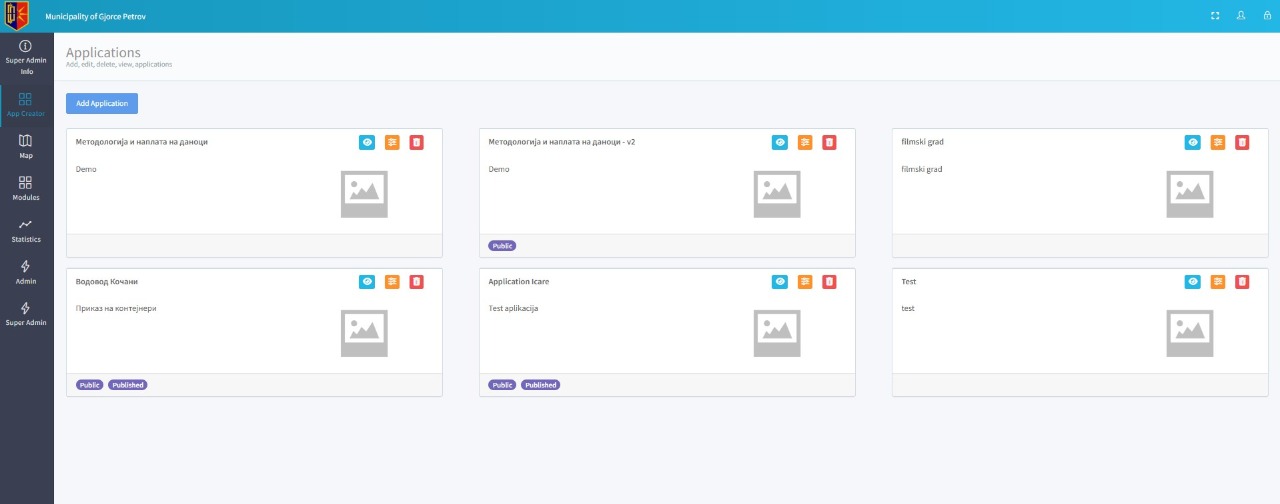Click image placeholder of filmski grad card
The height and width of the screenshot is (504, 1280).
coord(1190,194)
